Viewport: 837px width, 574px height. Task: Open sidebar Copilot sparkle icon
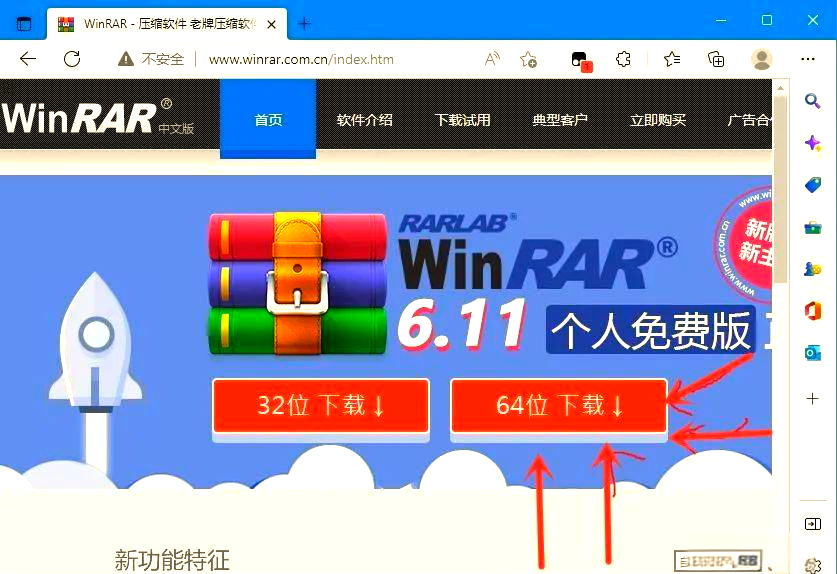coord(813,143)
